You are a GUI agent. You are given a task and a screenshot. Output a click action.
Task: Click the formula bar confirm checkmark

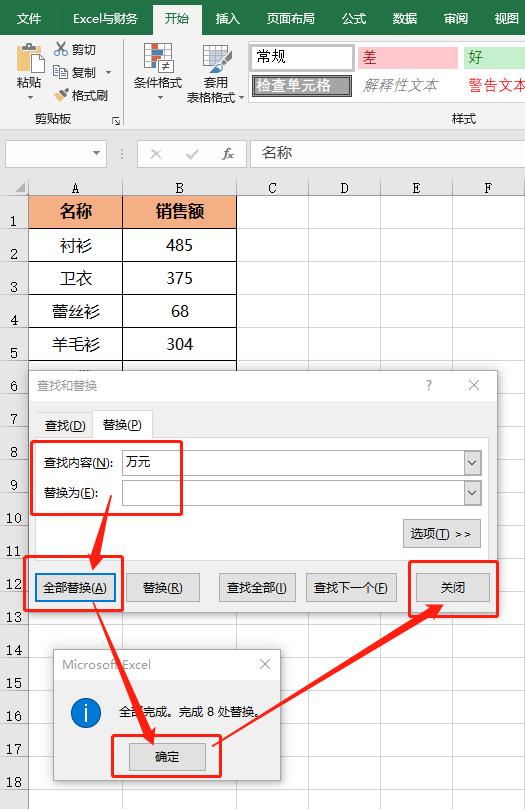coord(192,154)
